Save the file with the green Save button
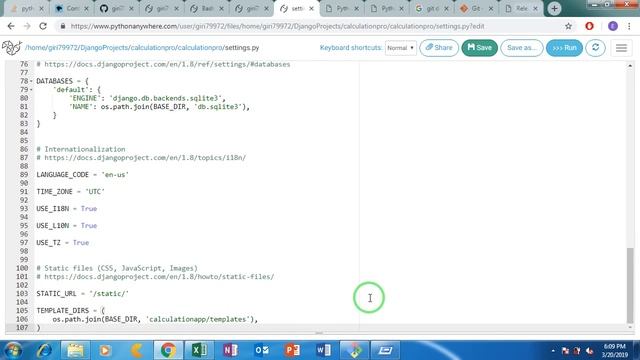The image size is (640, 360). (x=480, y=48)
